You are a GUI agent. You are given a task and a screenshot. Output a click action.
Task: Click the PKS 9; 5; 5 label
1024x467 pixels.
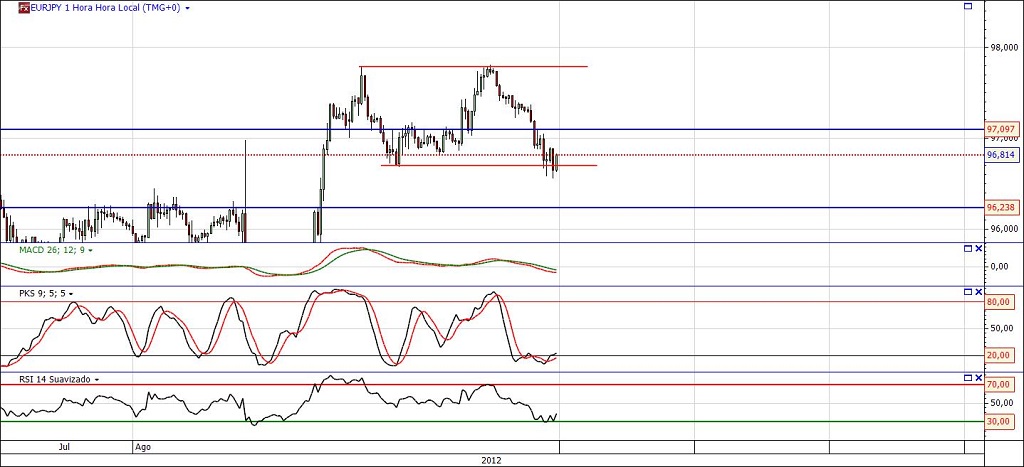point(42,294)
